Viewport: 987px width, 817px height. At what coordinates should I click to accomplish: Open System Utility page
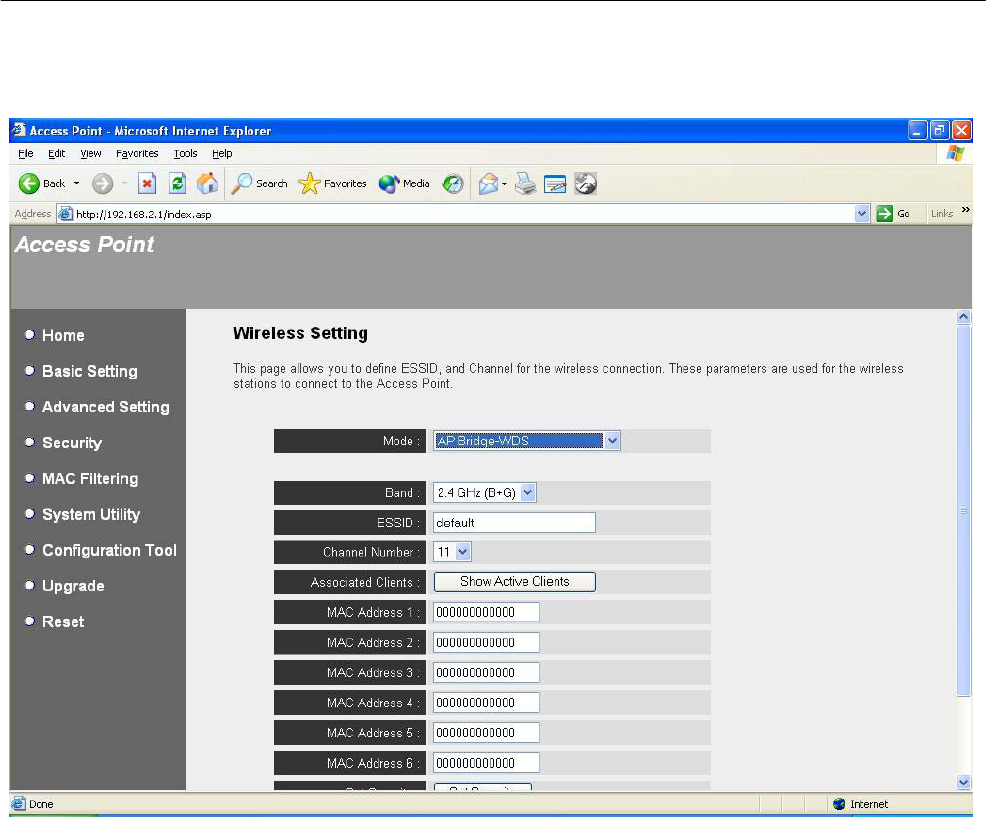coord(91,515)
